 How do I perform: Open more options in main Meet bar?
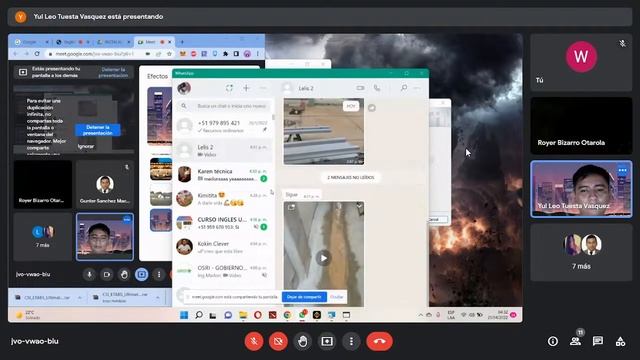coord(351,341)
